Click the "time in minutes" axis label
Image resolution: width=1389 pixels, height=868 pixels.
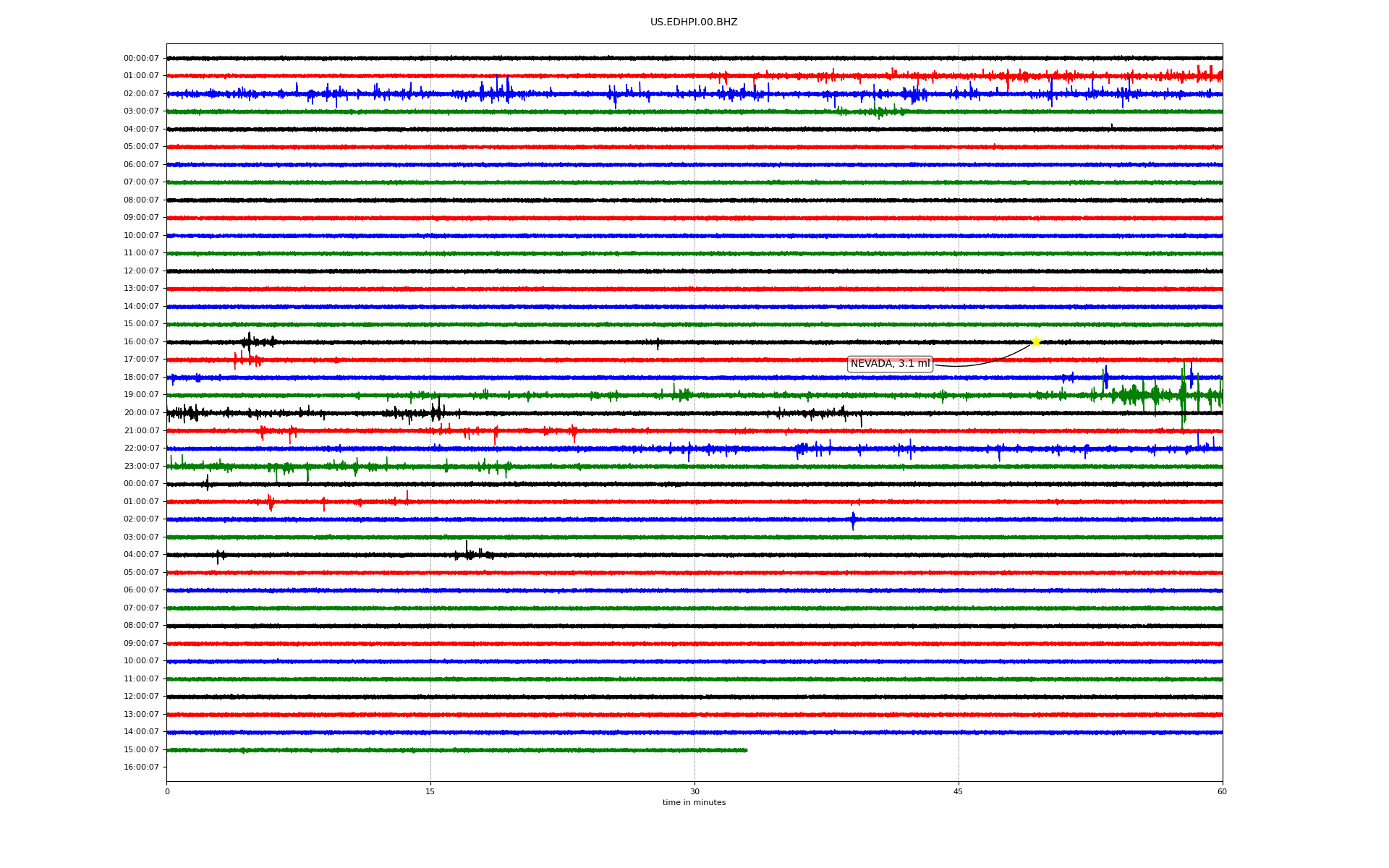[x=693, y=802]
